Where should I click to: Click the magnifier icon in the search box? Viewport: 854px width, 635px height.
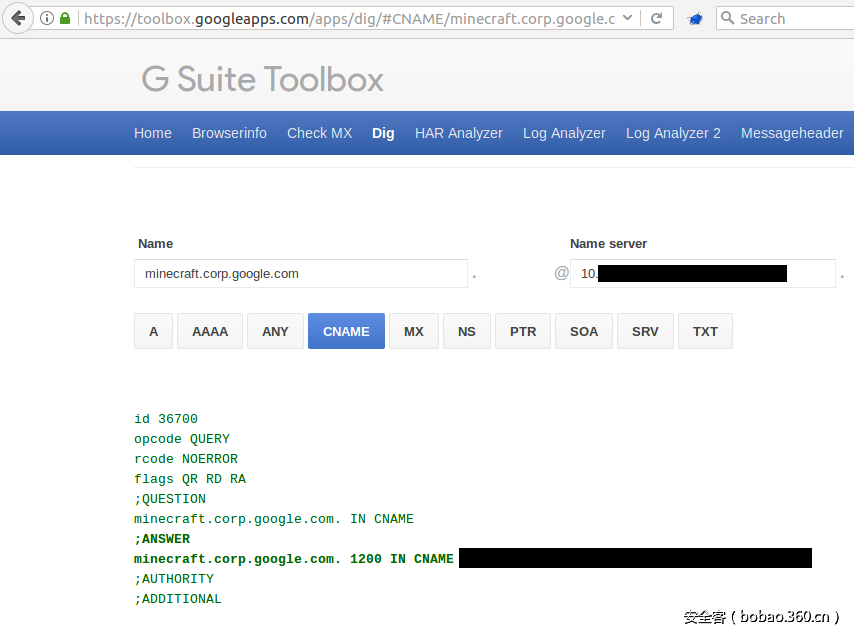[x=728, y=18]
